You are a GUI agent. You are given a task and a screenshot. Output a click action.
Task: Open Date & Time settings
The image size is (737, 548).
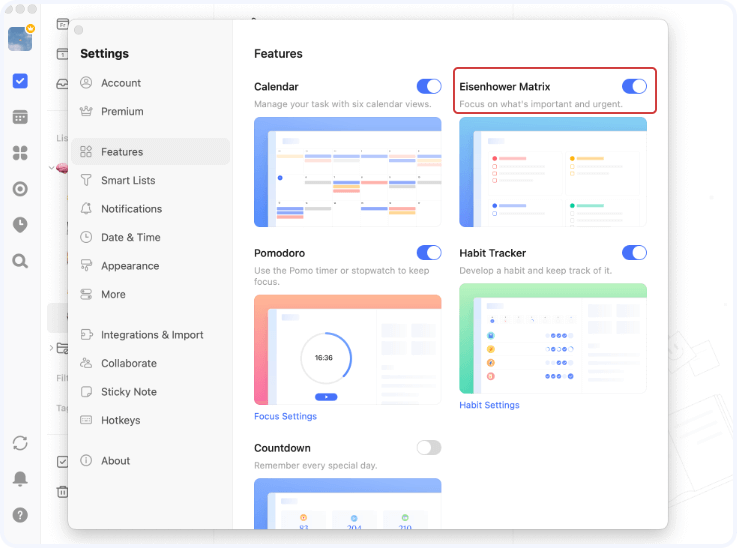[150, 237]
